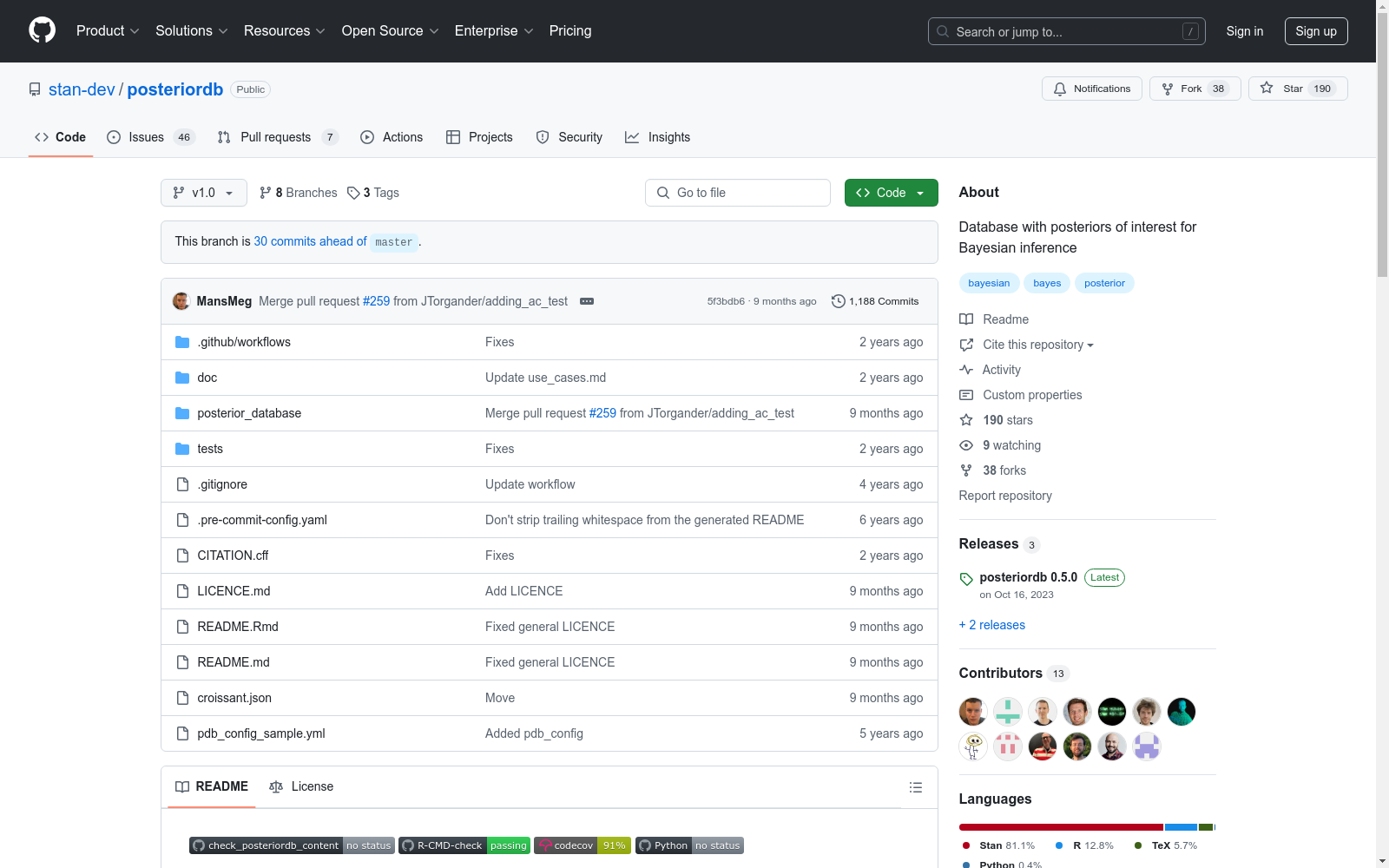Viewport: 1389px width, 868px height.
Task: Click the Search or jump to field
Action: pos(1067,31)
